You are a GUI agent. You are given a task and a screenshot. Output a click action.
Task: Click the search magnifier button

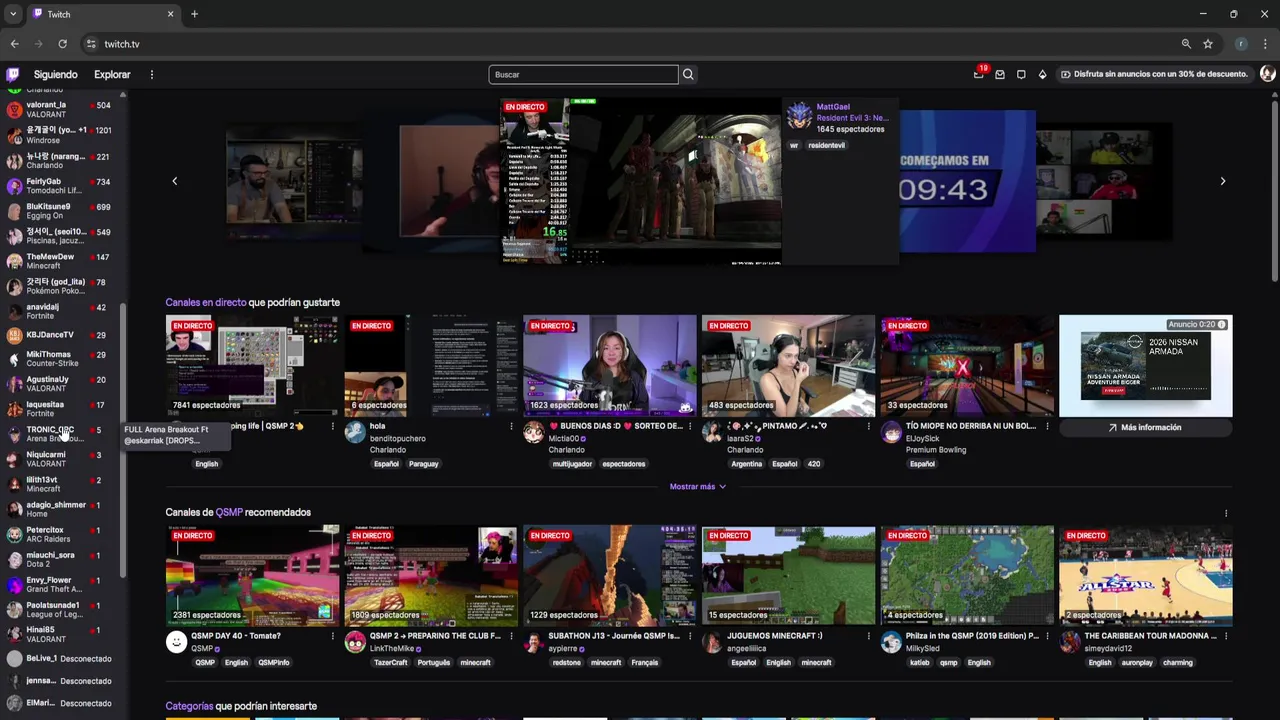pos(688,75)
